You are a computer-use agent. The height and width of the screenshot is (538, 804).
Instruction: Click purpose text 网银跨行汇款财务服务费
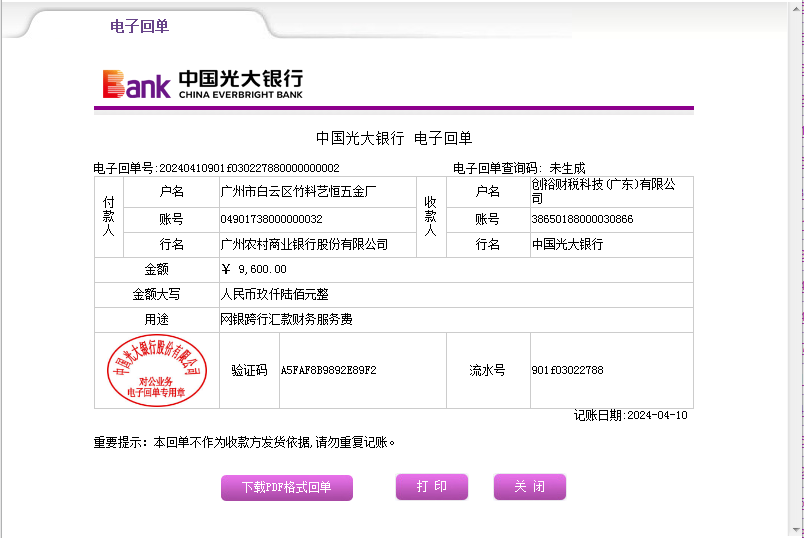[x=286, y=320]
